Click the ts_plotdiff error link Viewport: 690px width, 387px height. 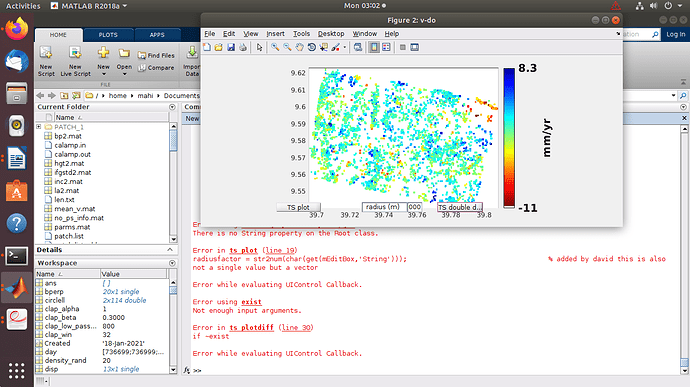(x=251, y=328)
